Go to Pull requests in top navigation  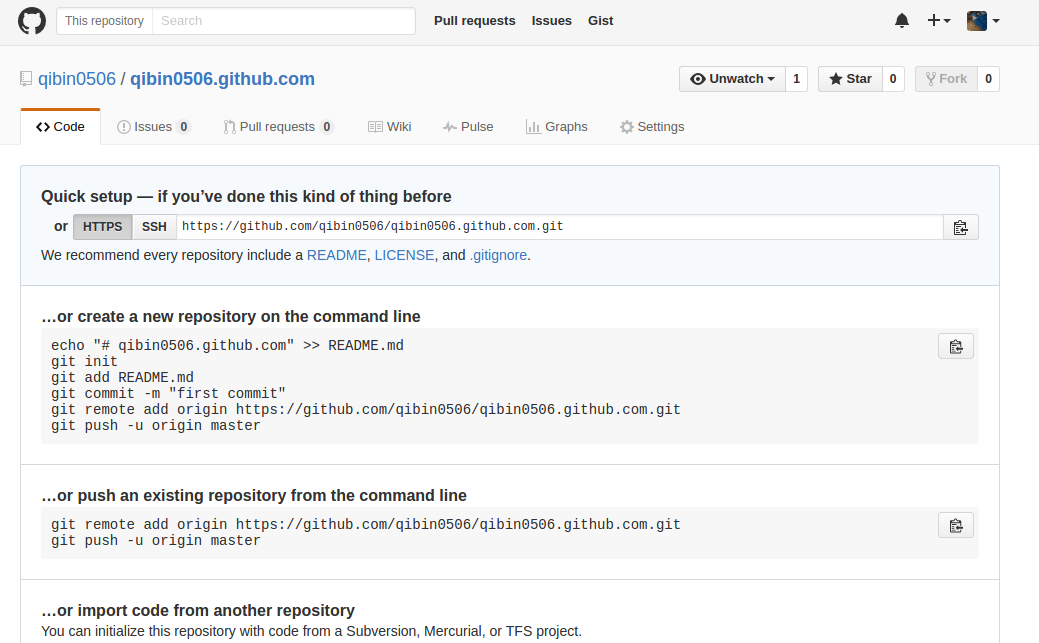point(474,21)
